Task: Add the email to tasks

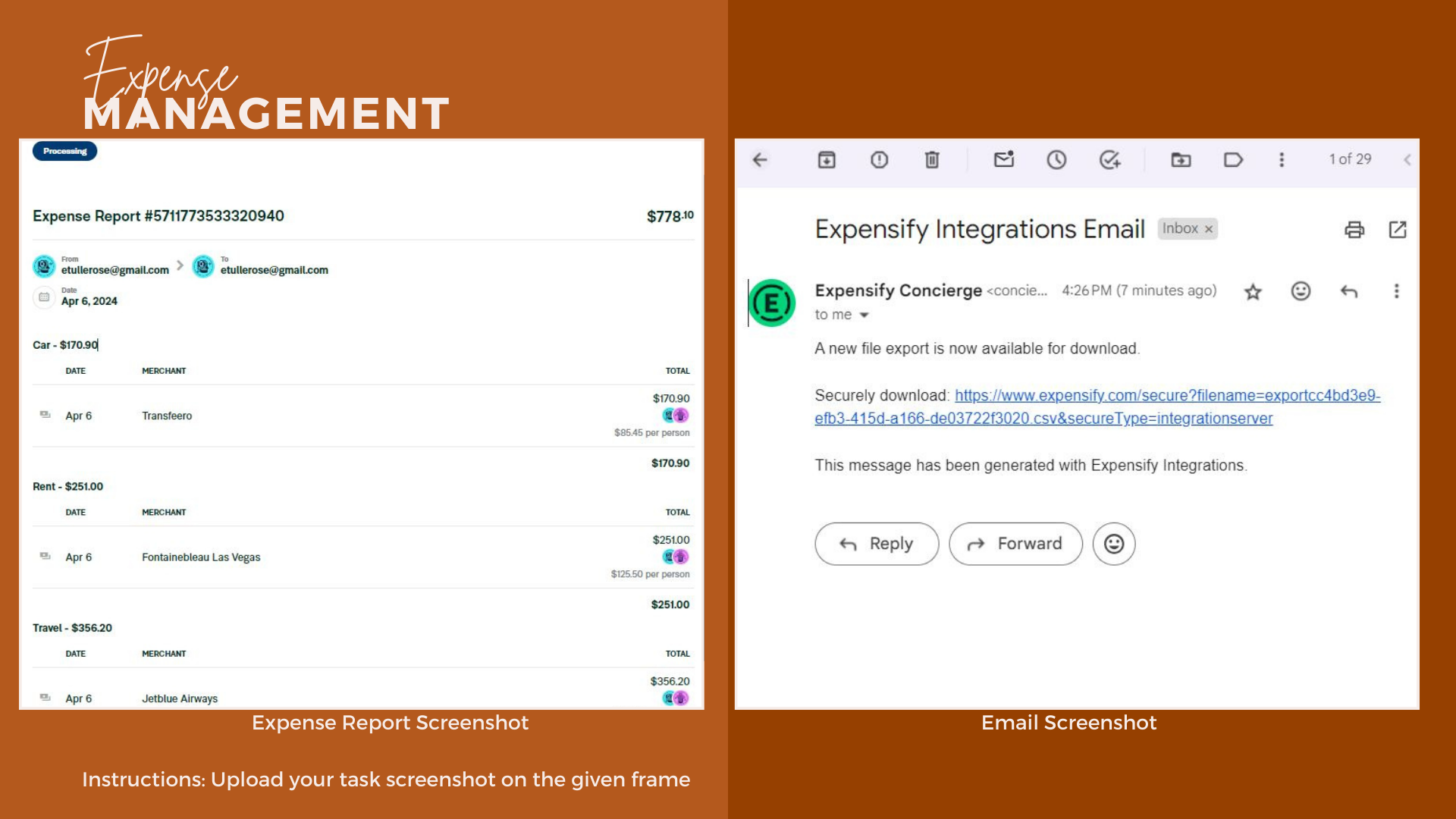Action: [1110, 160]
